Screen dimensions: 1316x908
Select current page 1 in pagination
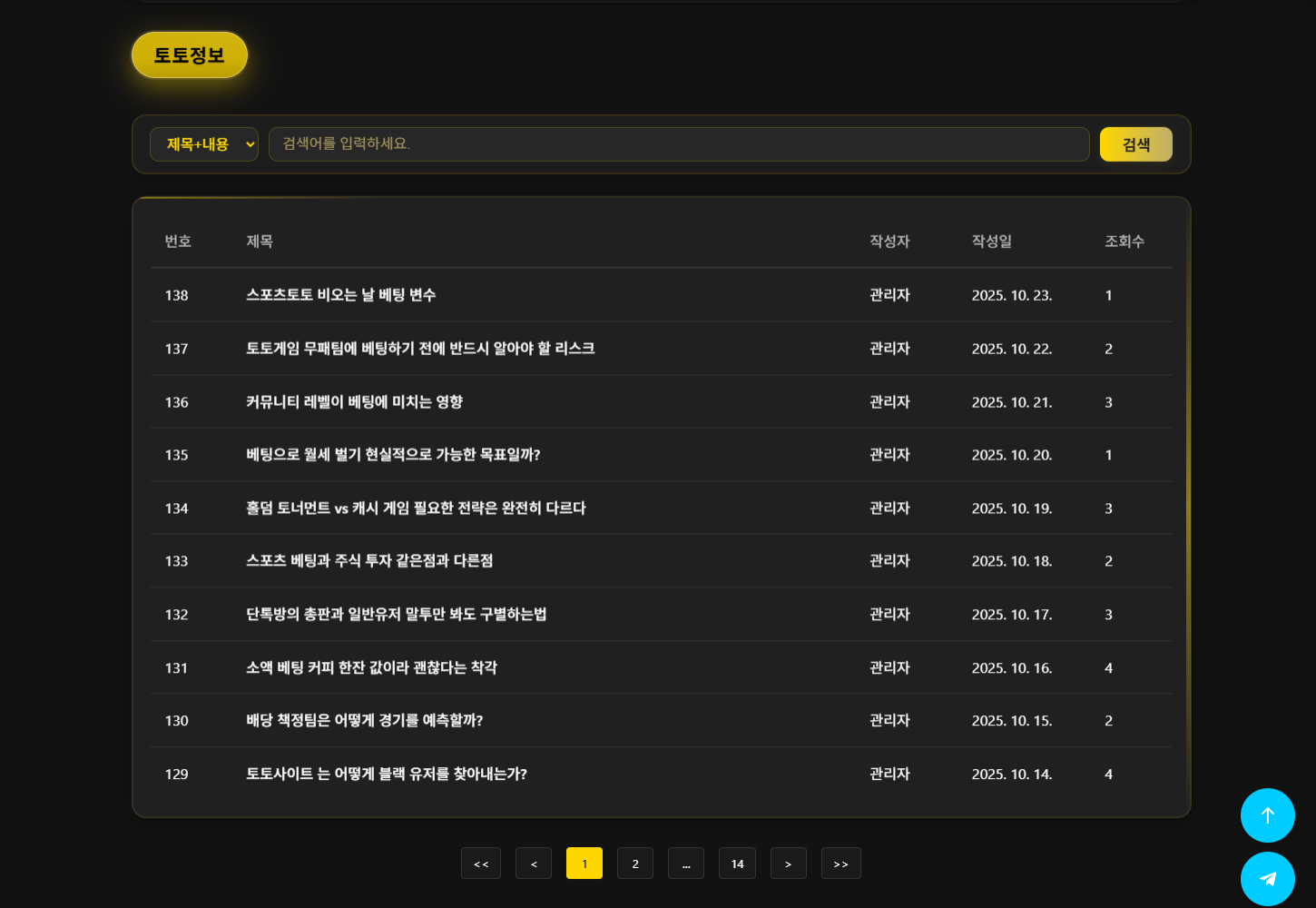pyautogui.click(x=584, y=864)
